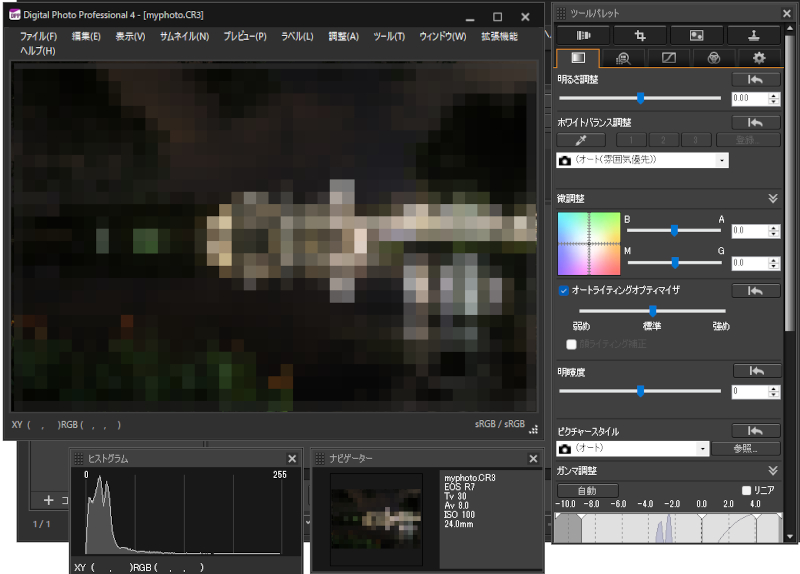Collapse the ガンマ調整 gamma section
This screenshot has width=800, height=574.
(772, 470)
